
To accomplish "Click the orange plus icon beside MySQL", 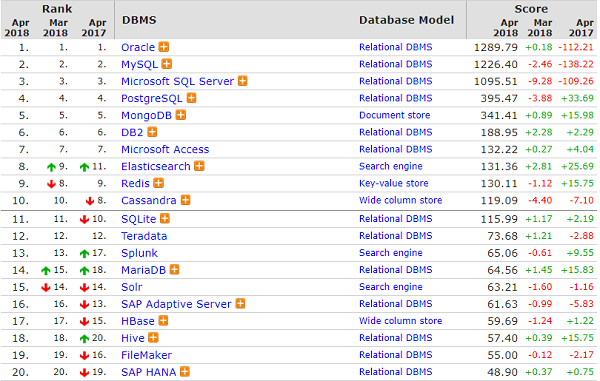I will coord(166,64).
